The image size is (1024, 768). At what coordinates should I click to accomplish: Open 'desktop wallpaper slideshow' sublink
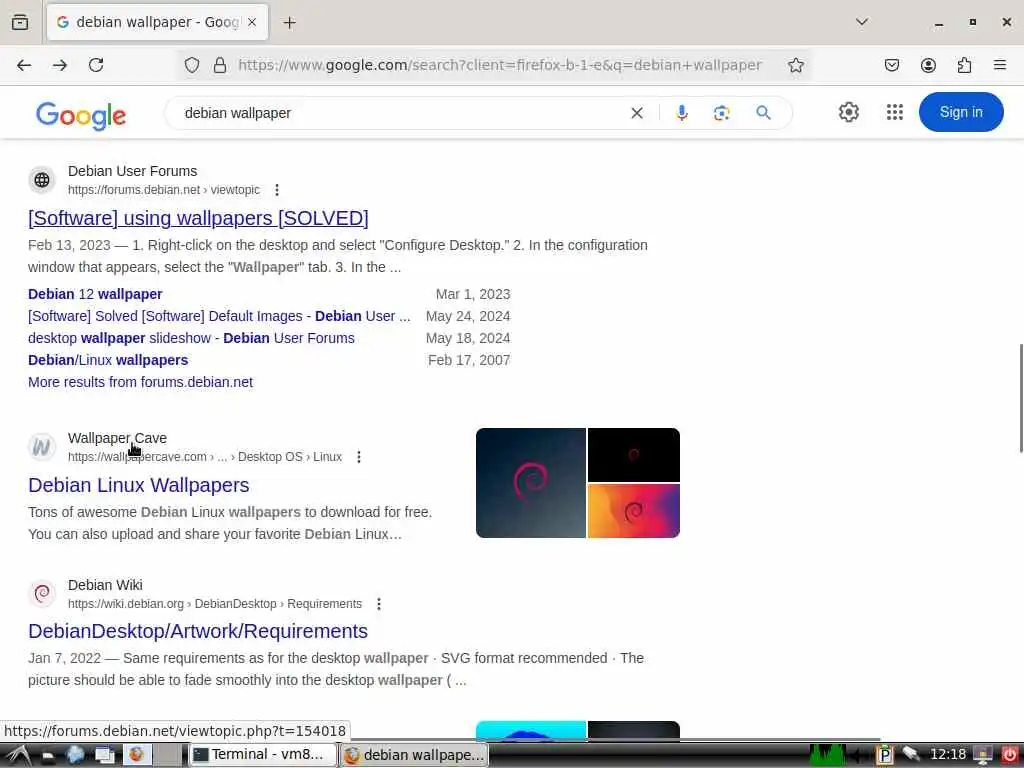(x=191, y=338)
